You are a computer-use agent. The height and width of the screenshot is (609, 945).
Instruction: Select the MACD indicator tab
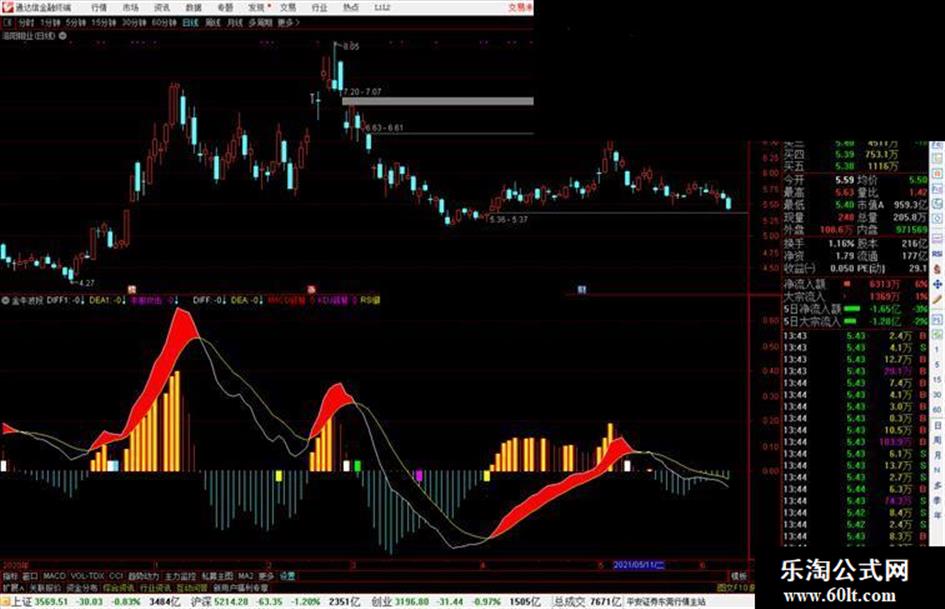[x=54, y=576]
